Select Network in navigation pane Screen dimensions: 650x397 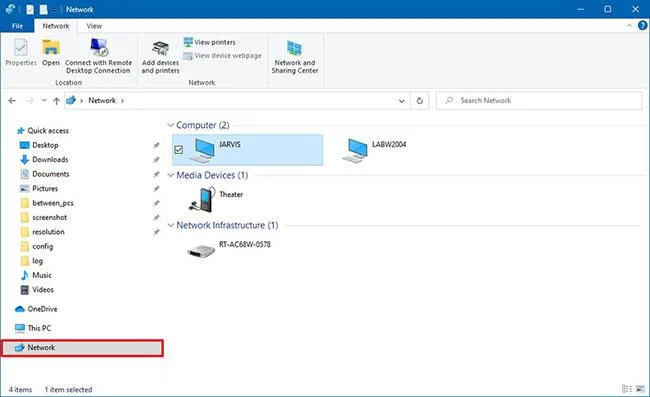click(82, 348)
